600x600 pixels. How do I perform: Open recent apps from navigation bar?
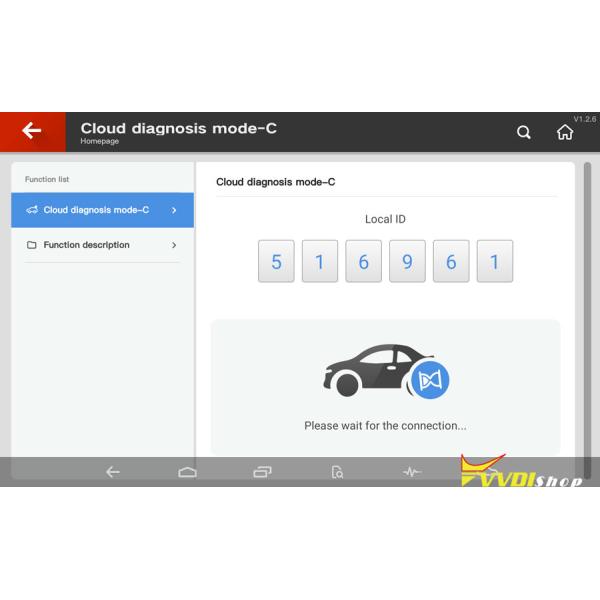pos(262,472)
